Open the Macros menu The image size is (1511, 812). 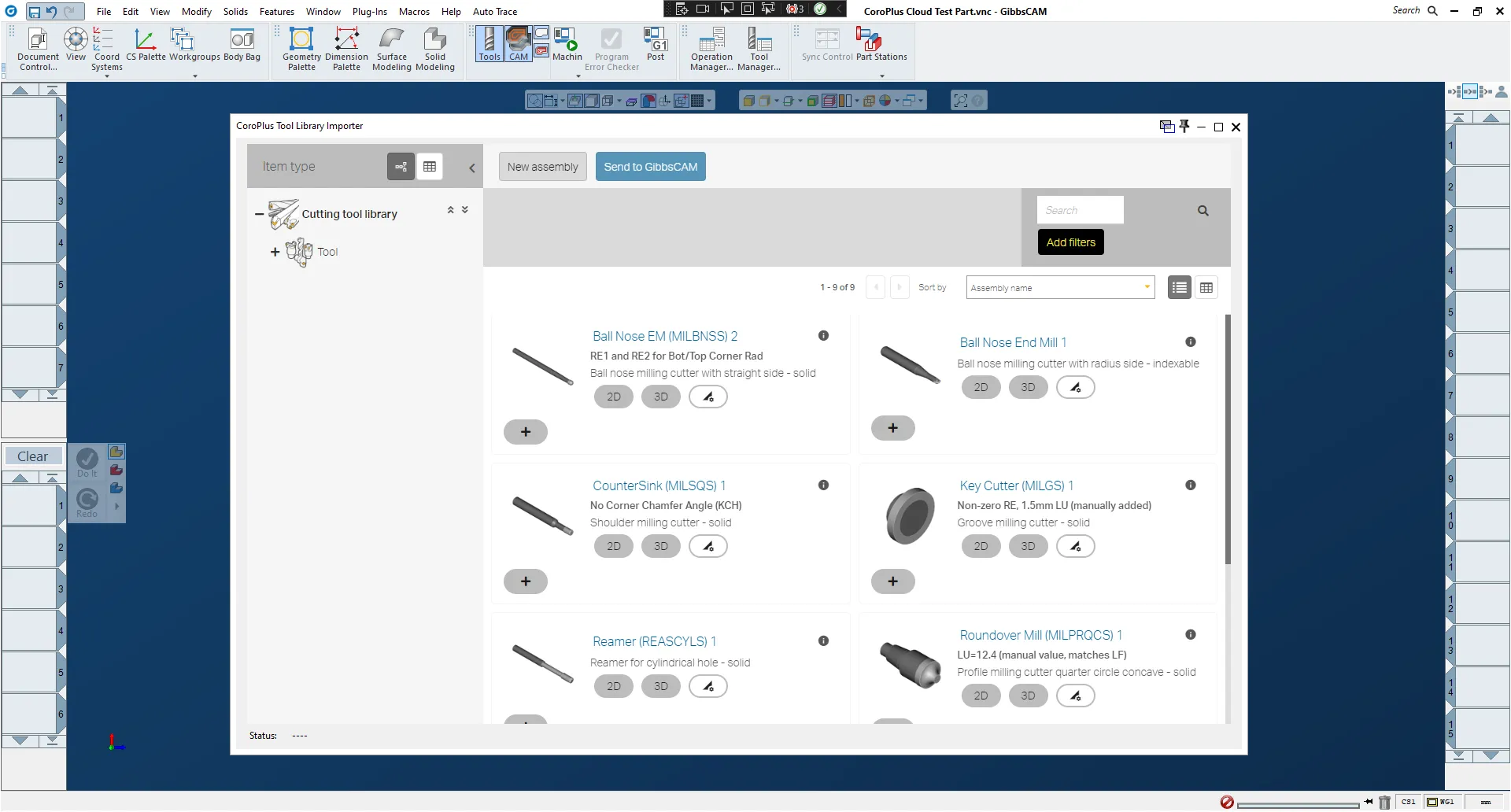[x=414, y=12]
